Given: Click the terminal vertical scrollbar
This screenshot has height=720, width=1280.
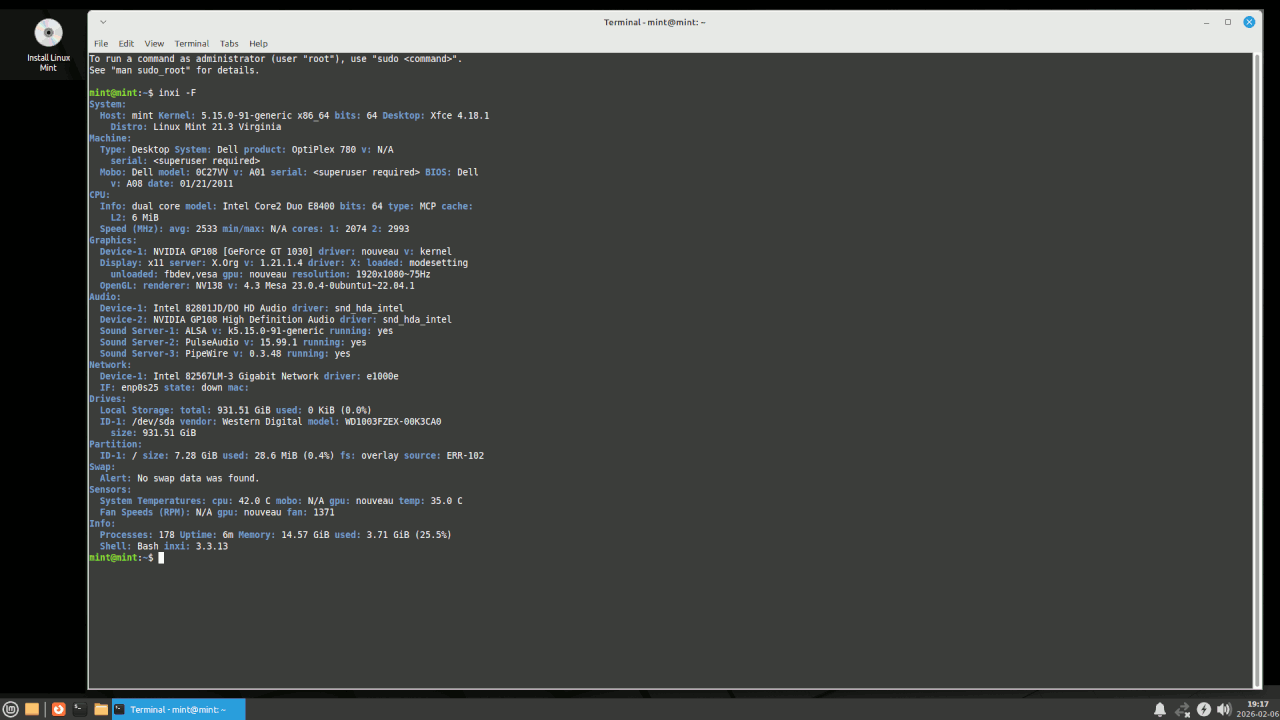Looking at the screenshot, I should coord(1256,370).
